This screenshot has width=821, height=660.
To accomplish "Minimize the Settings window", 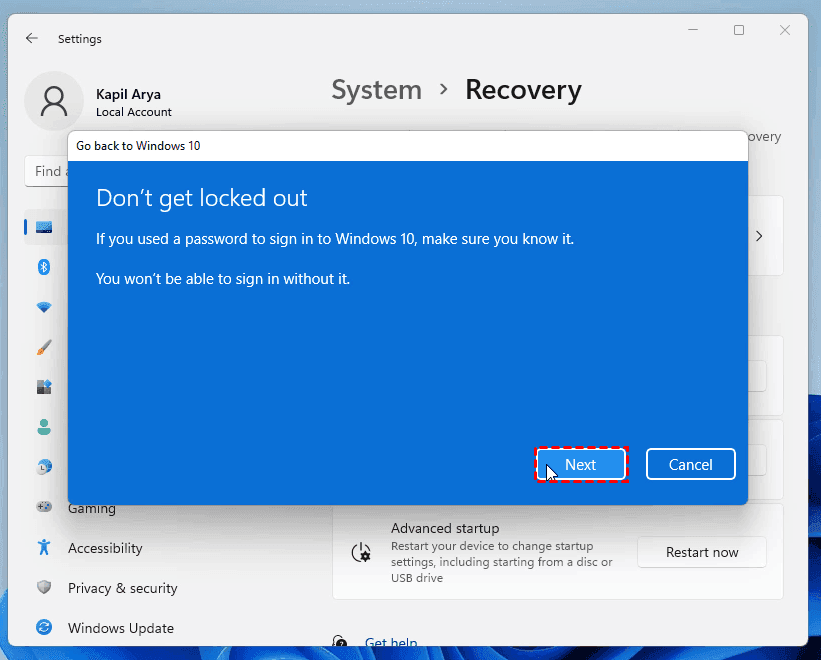I will point(693,30).
